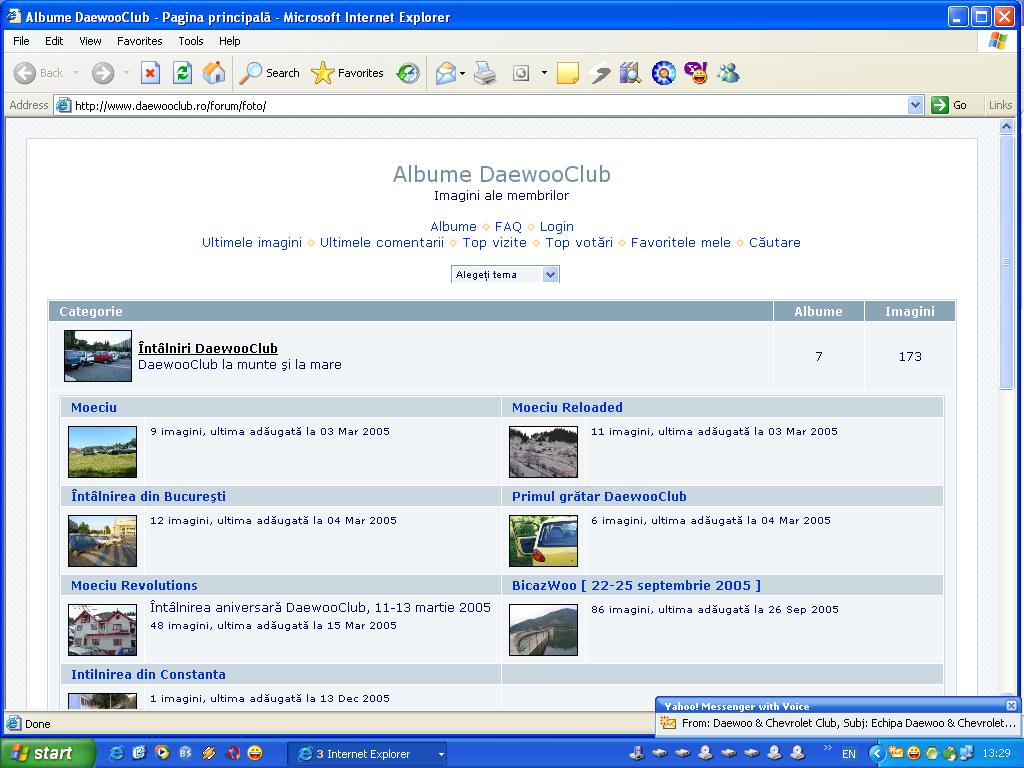Viewport: 1024px width, 768px height.
Task: Open the 'Moeciu Reloaded' album thumbnail
Action: click(x=543, y=452)
